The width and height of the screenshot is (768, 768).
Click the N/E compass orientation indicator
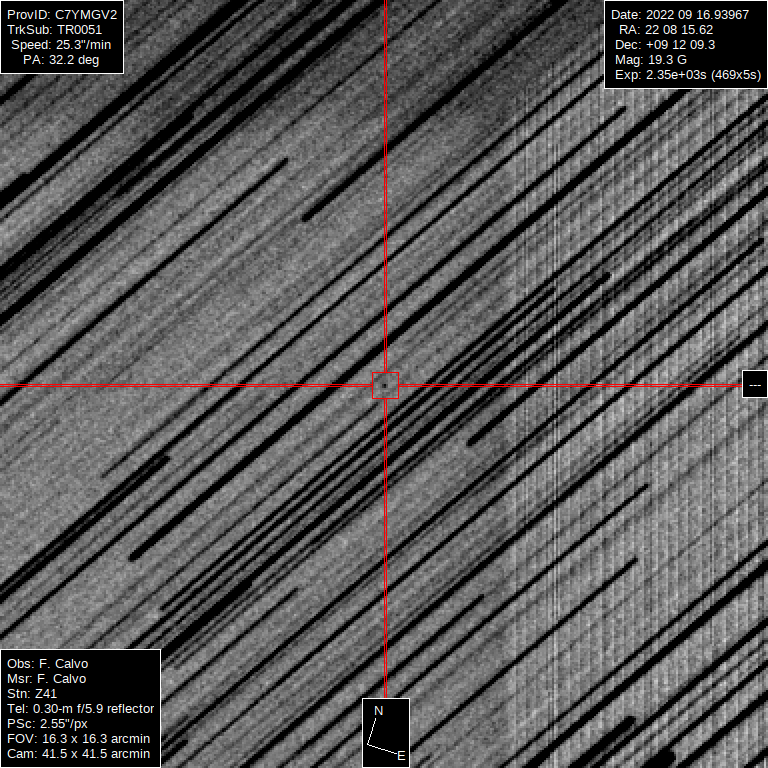(x=386, y=733)
